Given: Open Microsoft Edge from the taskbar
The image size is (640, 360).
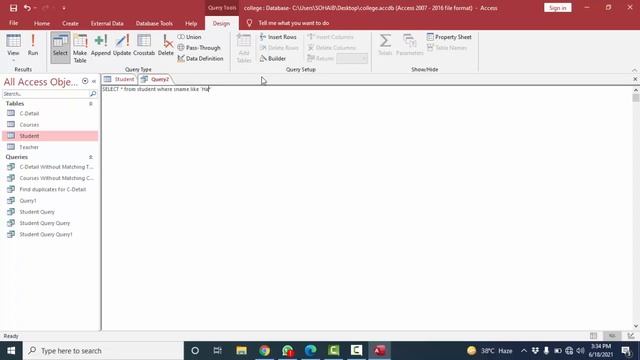Looking at the screenshot, I should 311,351.
